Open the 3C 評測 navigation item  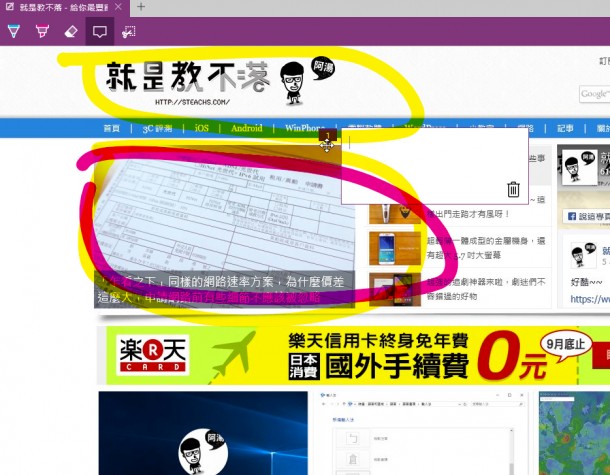click(157, 128)
